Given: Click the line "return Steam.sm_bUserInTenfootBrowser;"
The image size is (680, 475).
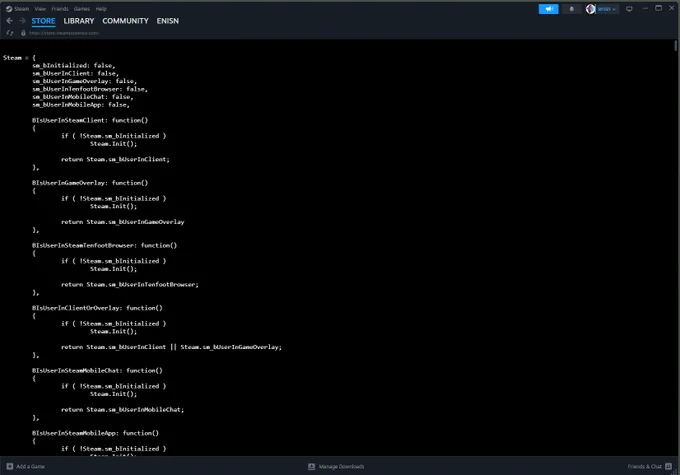Looking at the screenshot, I should 130,284.
